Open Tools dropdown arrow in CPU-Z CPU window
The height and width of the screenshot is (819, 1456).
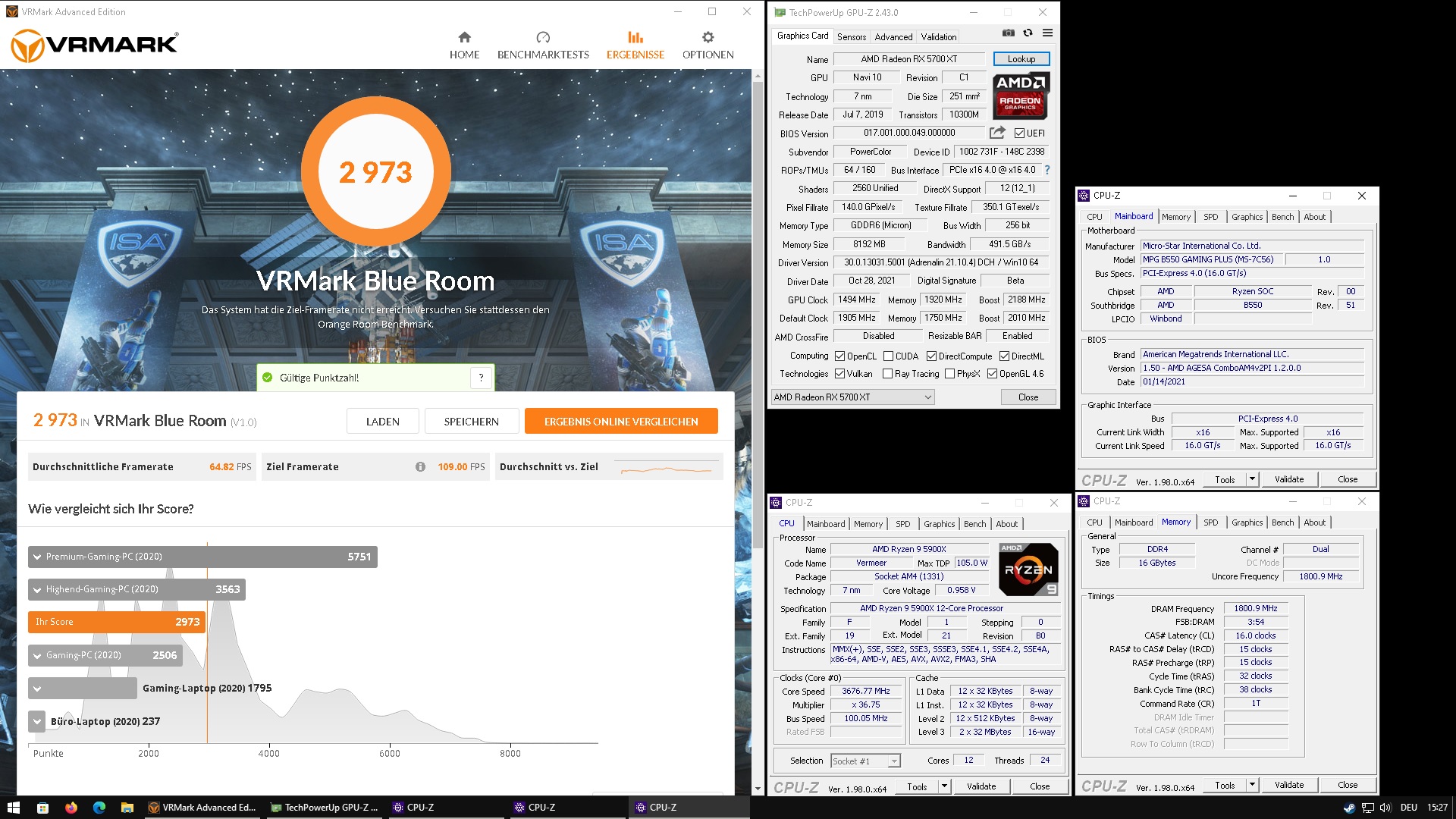944,786
